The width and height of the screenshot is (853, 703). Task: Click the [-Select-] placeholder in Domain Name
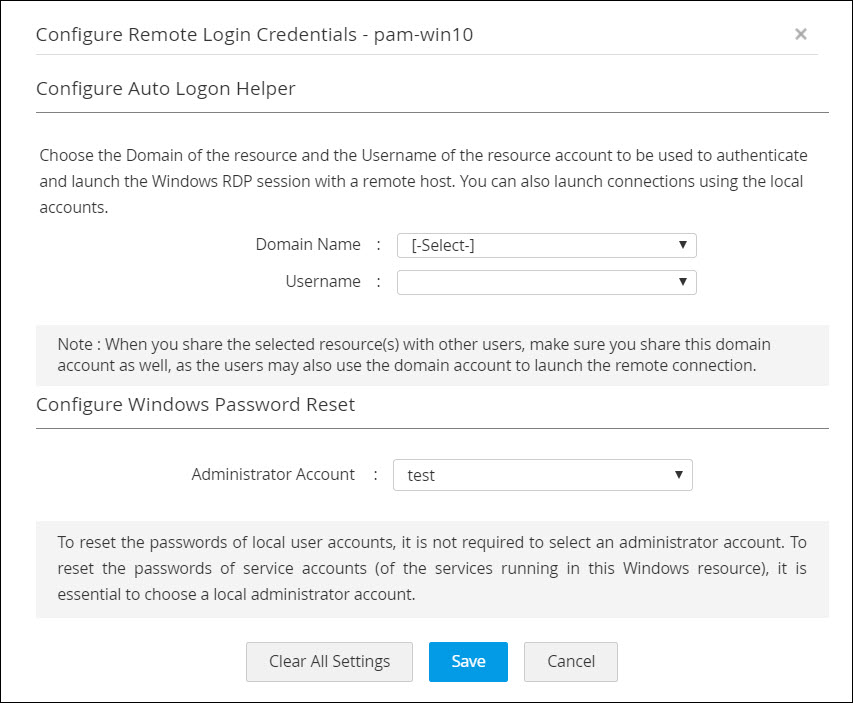(x=442, y=245)
